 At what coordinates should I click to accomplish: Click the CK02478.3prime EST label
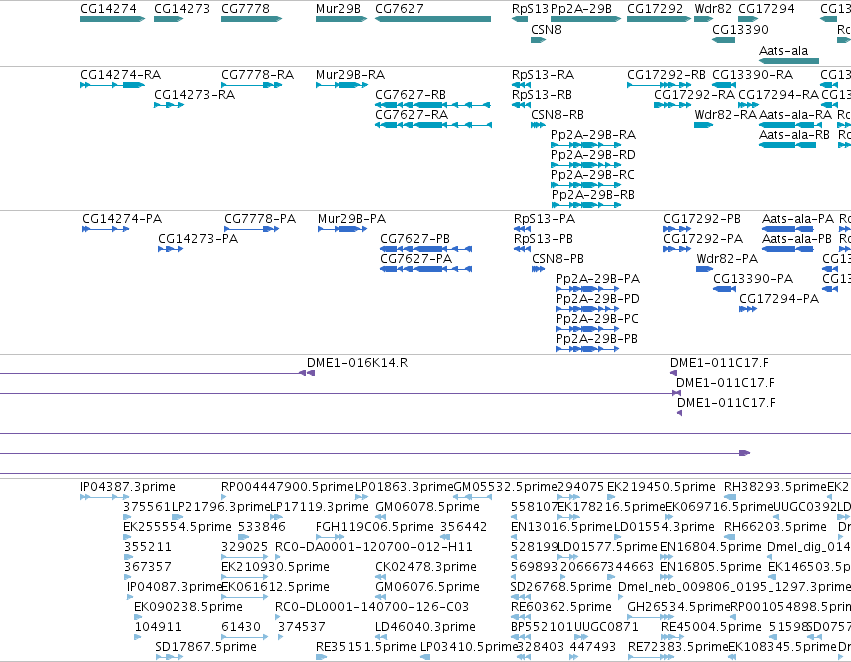tap(426, 567)
